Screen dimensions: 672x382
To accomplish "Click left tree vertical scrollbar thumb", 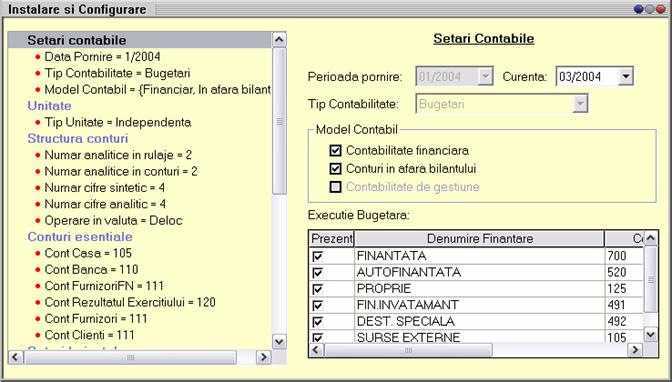I will 279,121.
